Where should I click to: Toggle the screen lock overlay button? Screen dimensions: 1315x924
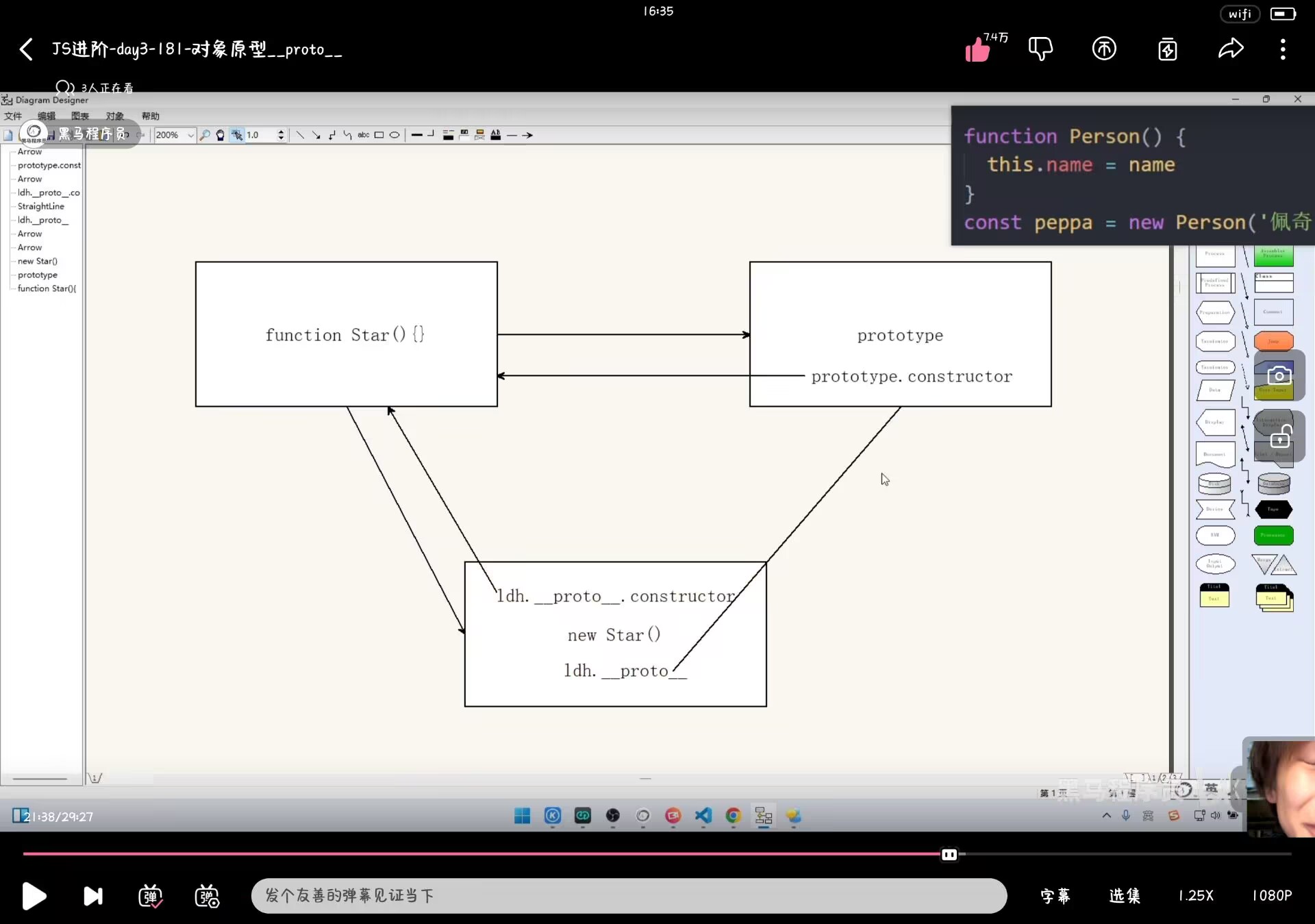pos(1279,436)
